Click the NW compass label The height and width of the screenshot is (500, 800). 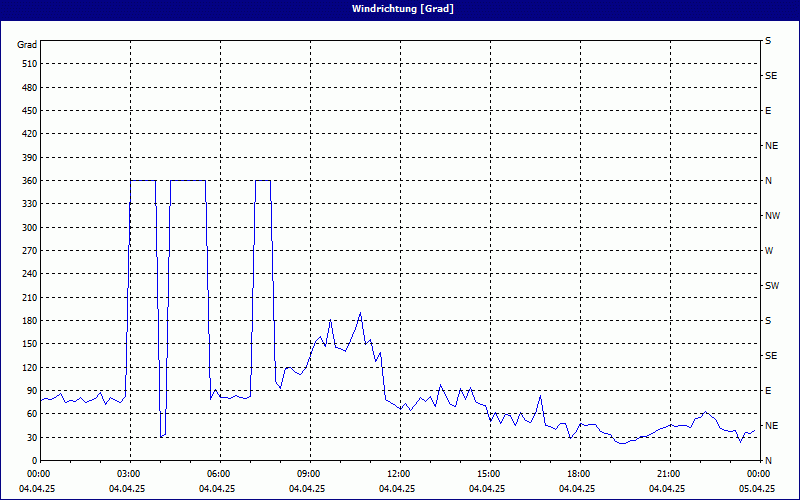click(772, 216)
